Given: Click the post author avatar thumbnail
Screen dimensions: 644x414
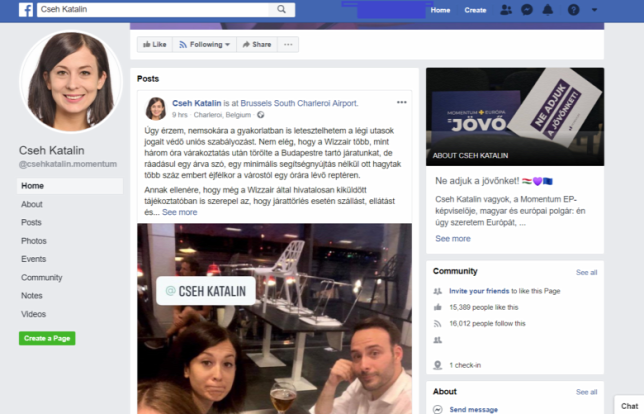Looking at the screenshot, I should 156,108.
